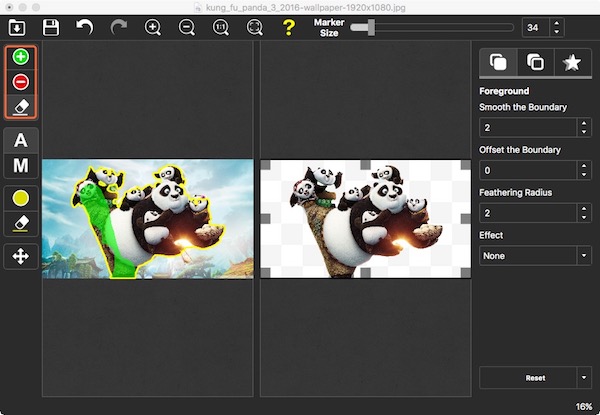The width and height of the screenshot is (600, 415).
Task: Decrease Smooth the Boundary value
Action: coord(584,132)
